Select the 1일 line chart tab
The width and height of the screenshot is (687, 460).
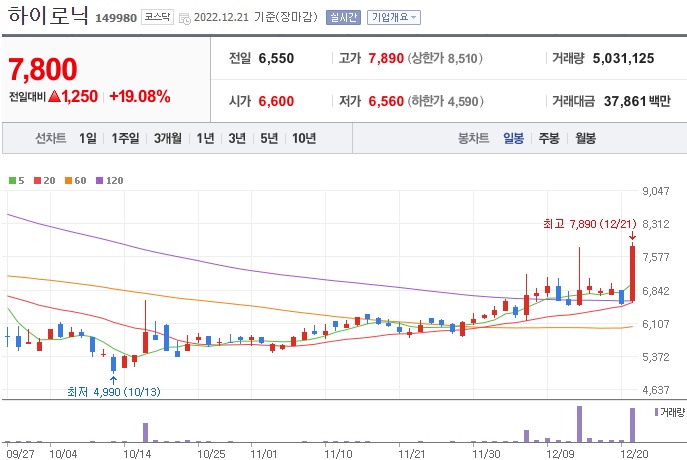point(88,138)
